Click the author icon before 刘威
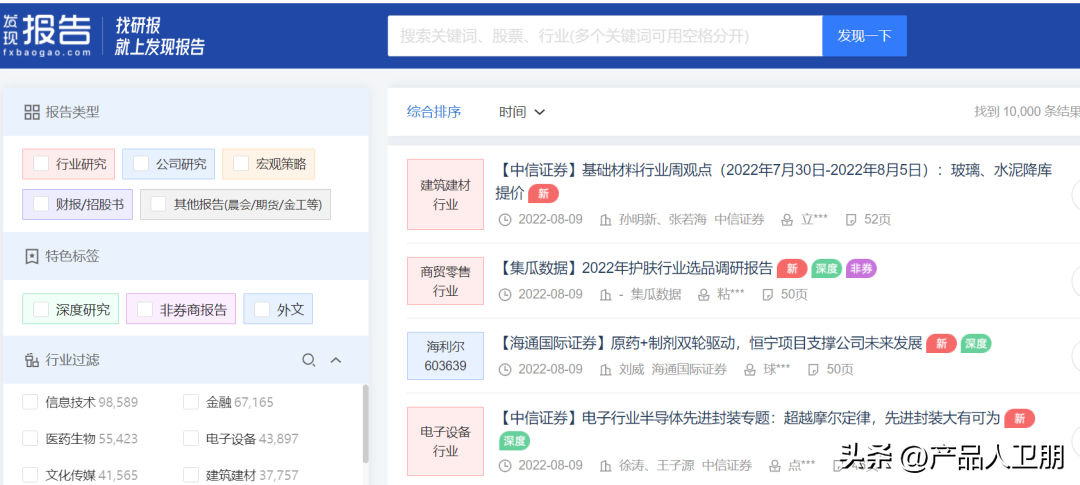Screen dimensions: 1080x485 606,370
